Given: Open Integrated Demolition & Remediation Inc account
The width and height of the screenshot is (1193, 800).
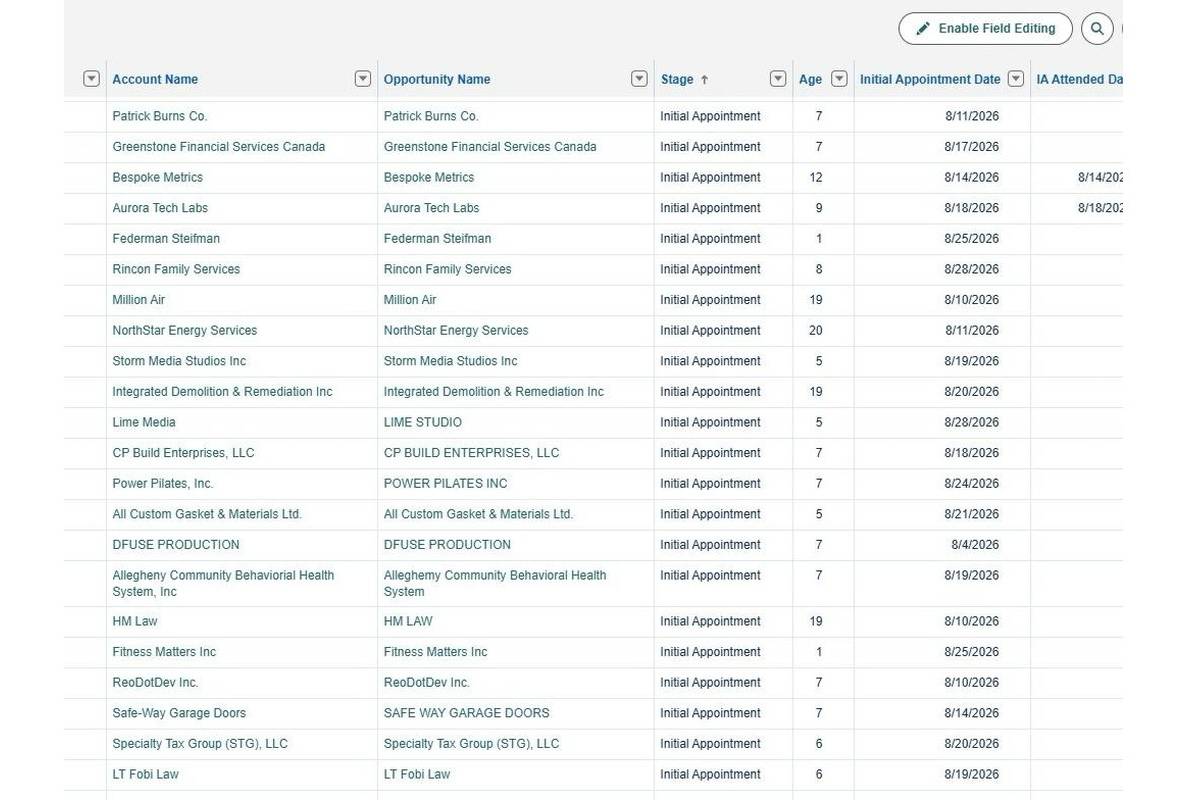Looking at the screenshot, I should (222, 391).
